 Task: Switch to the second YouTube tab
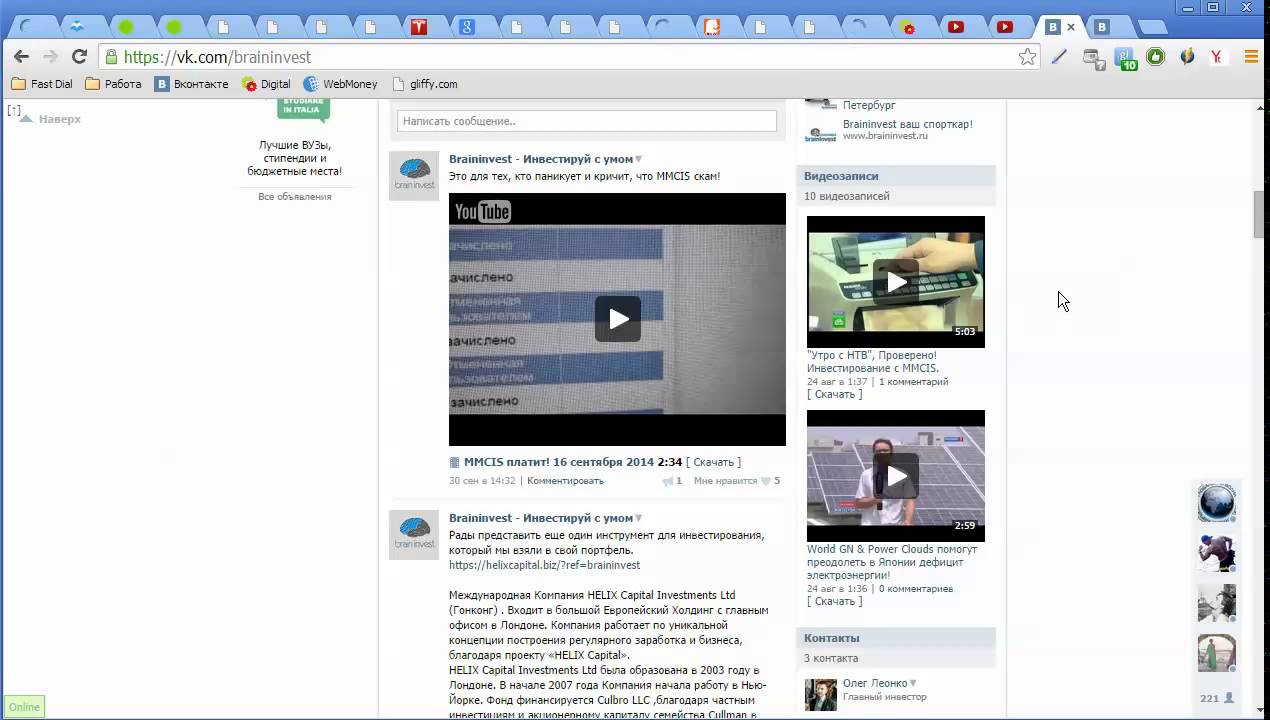[x=1005, y=27]
